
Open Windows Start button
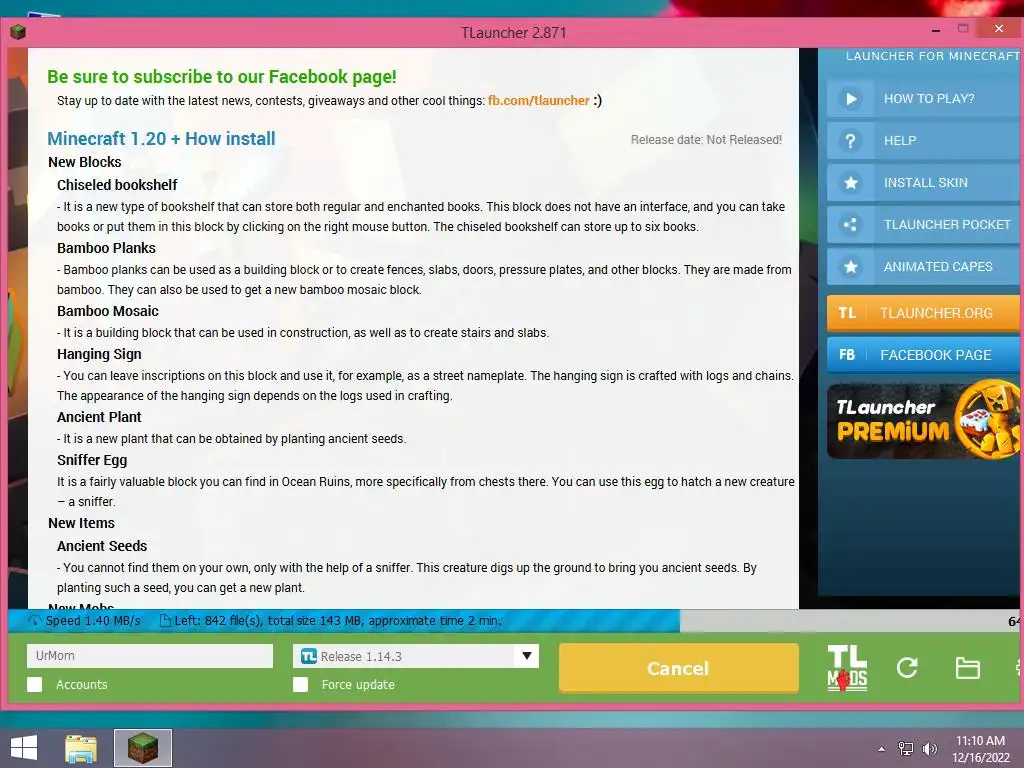(x=24, y=748)
